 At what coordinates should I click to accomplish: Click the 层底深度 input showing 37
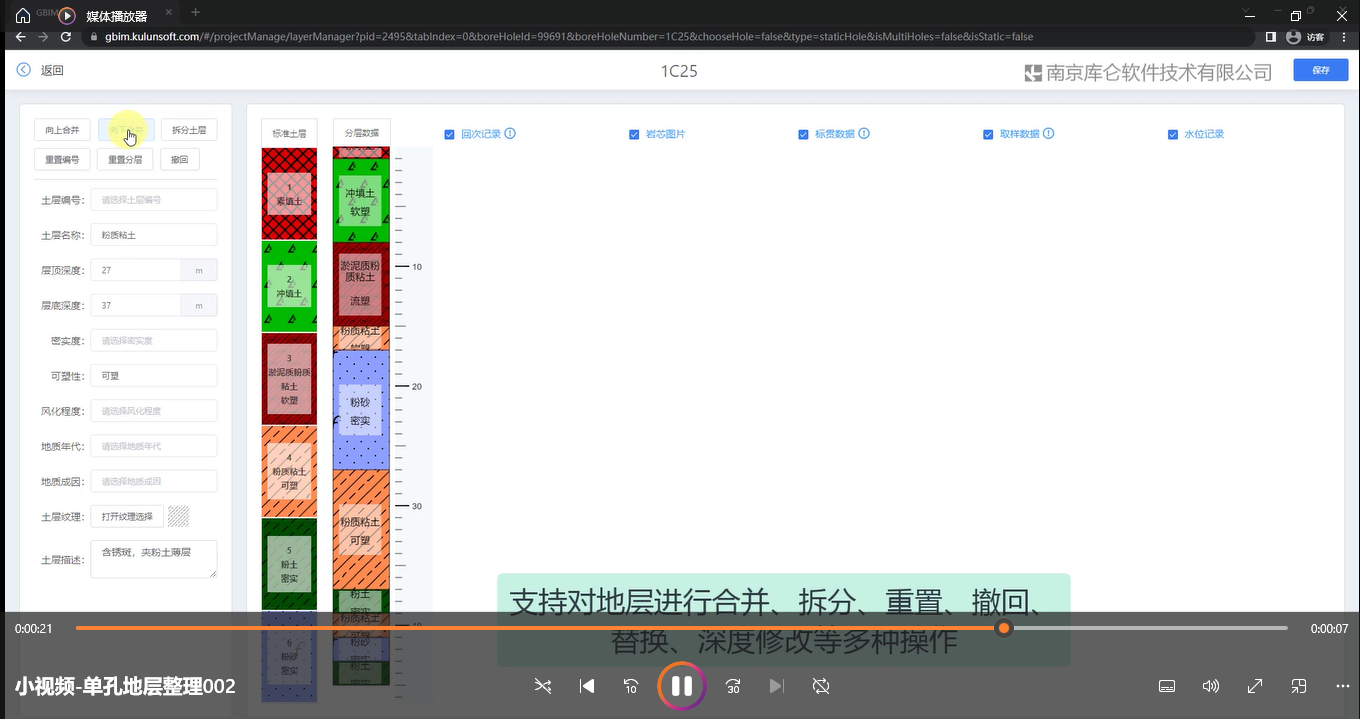click(136, 305)
